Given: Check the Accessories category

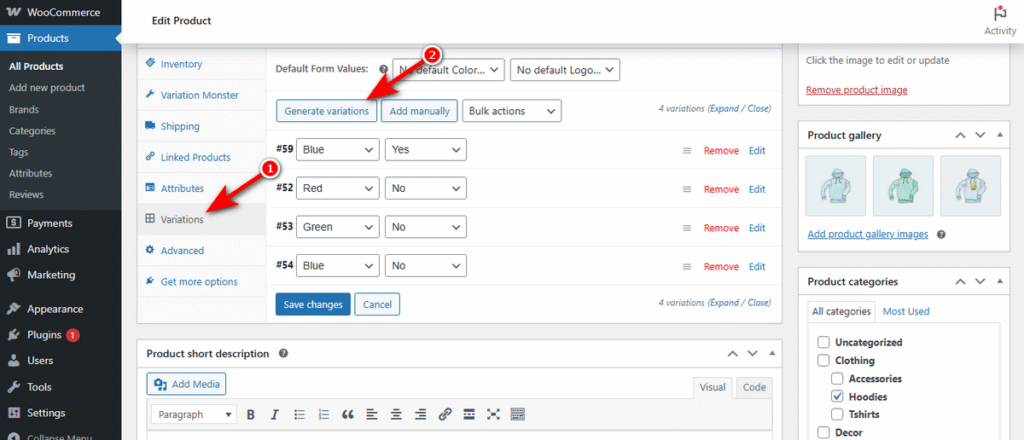Looking at the screenshot, I should [x=837, y=379].
